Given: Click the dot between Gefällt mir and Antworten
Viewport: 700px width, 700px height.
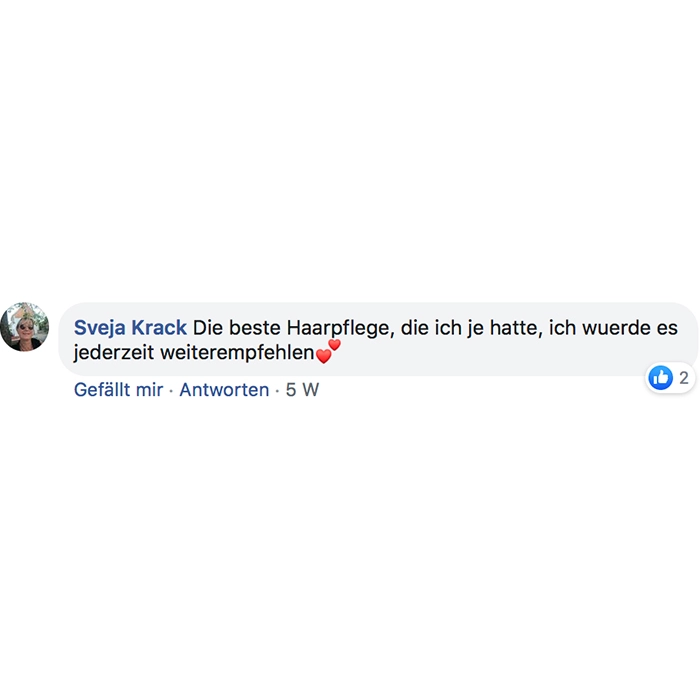Looking at the screenshot, I should [x=171, y=391].
